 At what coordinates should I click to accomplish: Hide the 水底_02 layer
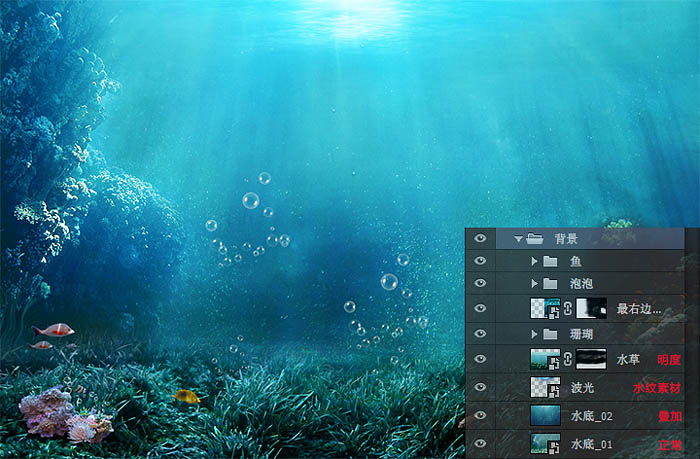[x=481, y=414]
